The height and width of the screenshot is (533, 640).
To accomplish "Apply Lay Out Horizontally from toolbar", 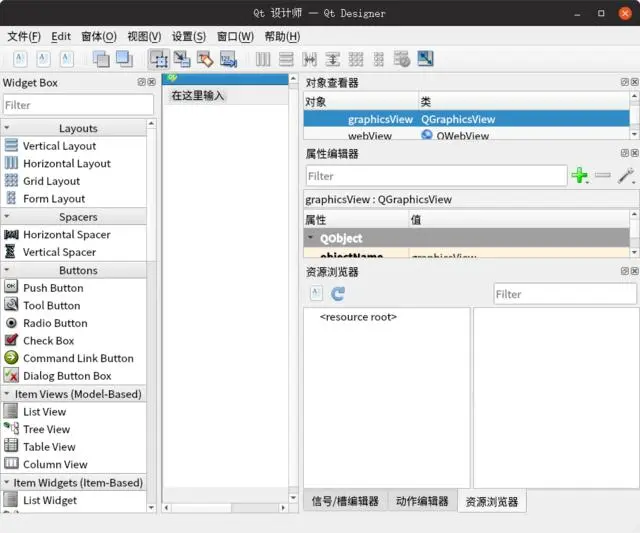I will 263,59.
